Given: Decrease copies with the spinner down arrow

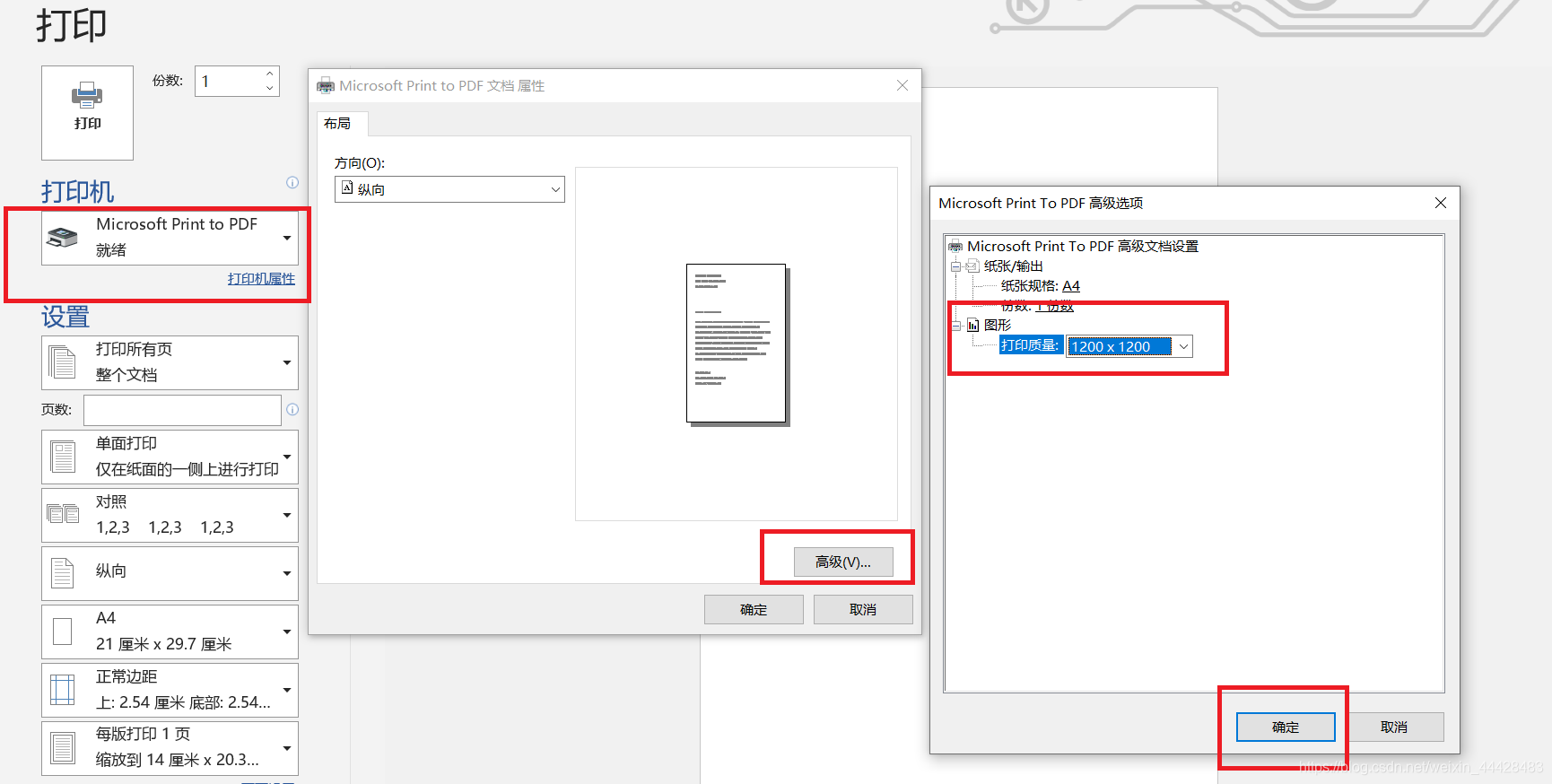Looking at the screenshot, I should [269, 88].
